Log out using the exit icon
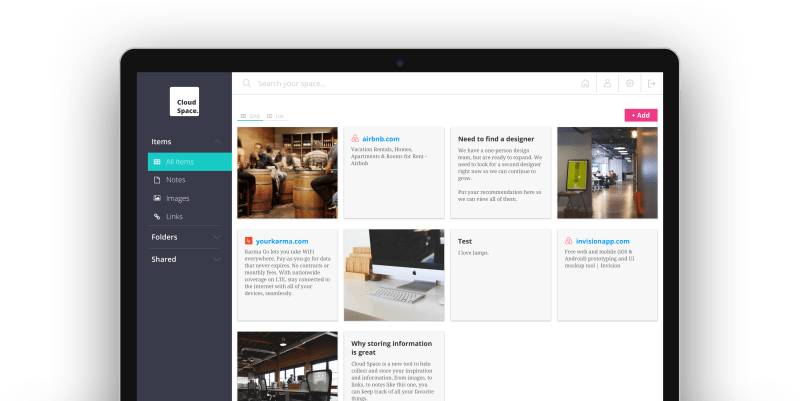The width and height of the screenshot is (800, 401). click(652, 83)
